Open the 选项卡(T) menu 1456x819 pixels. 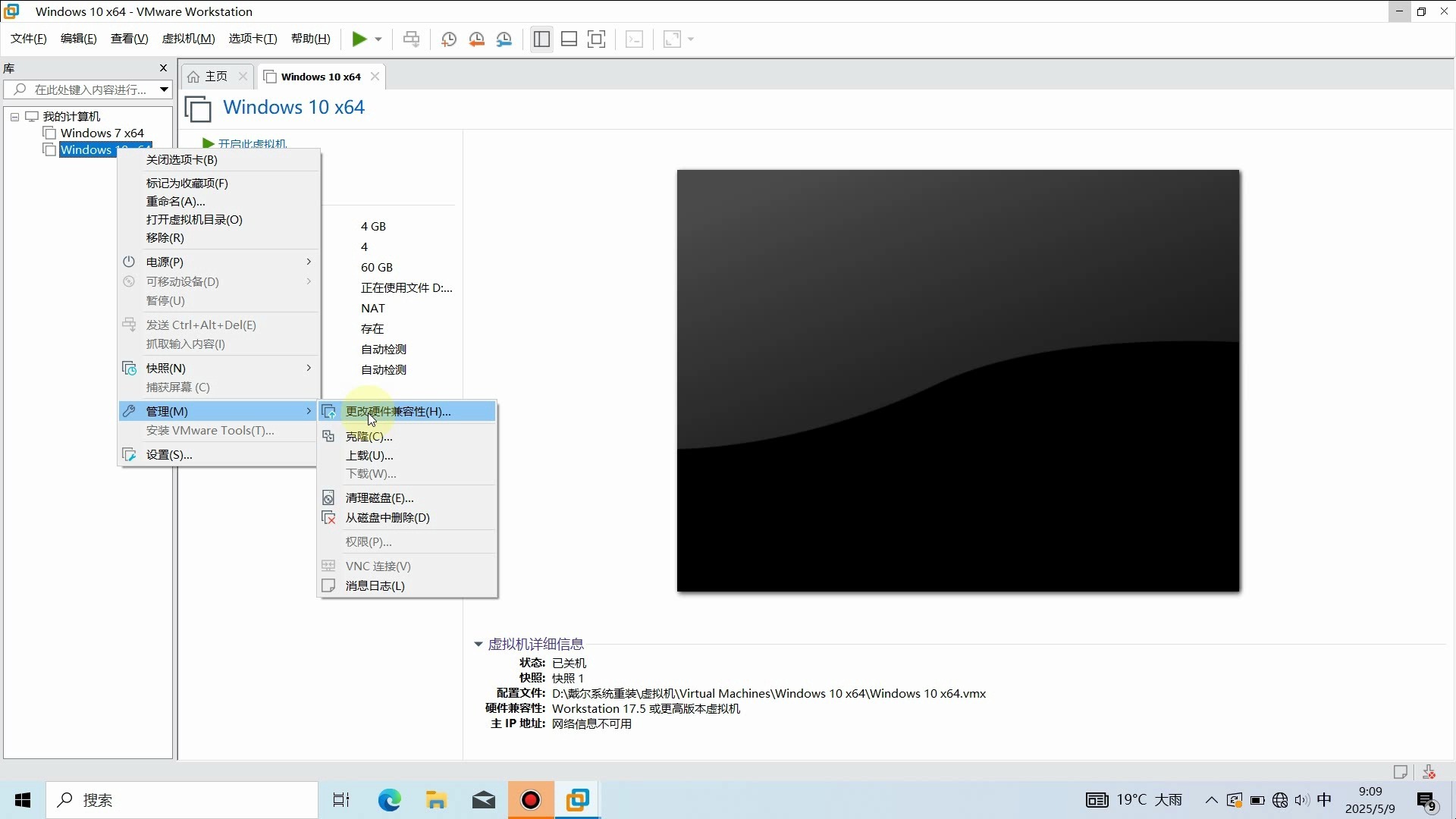(x=253, y=39)
